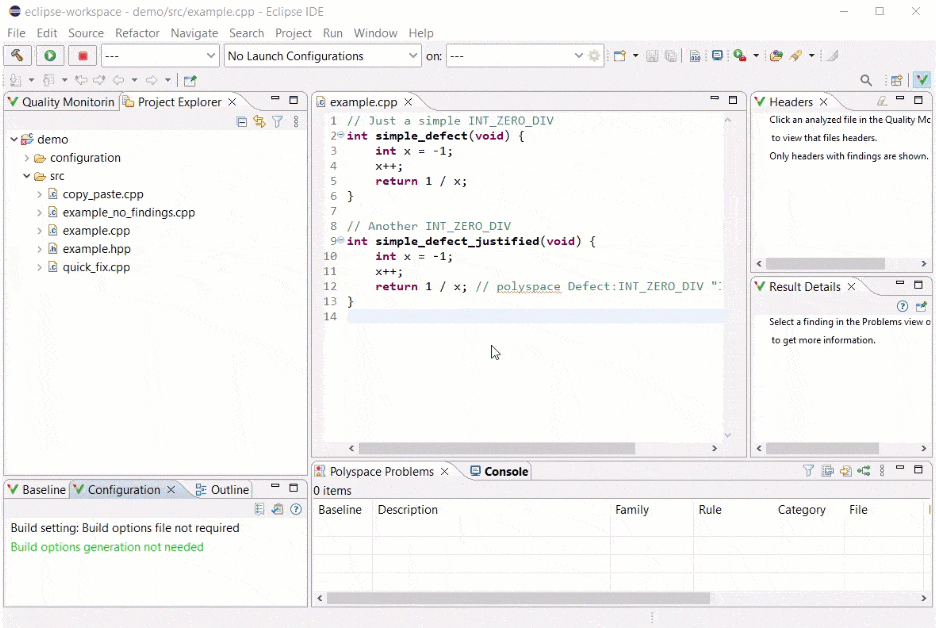Collapse the simple_defect_justified fold marker
The height and width of the screenshot is (628, 936).
pyautogui.click(x=340, y=241)
